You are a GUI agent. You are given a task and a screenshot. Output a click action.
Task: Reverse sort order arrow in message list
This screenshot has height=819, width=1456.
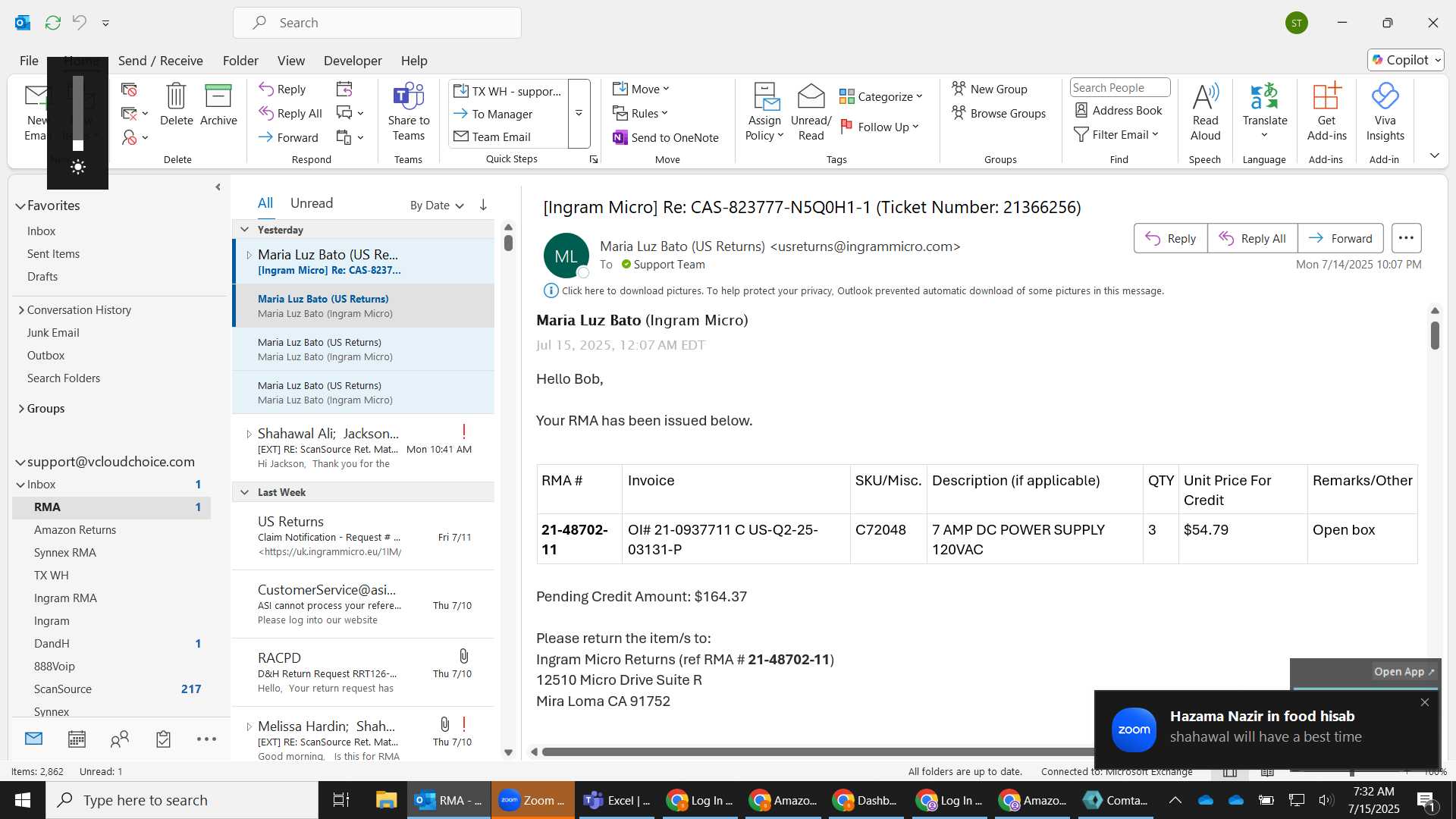pyautogui.click(x=483, y=205)
